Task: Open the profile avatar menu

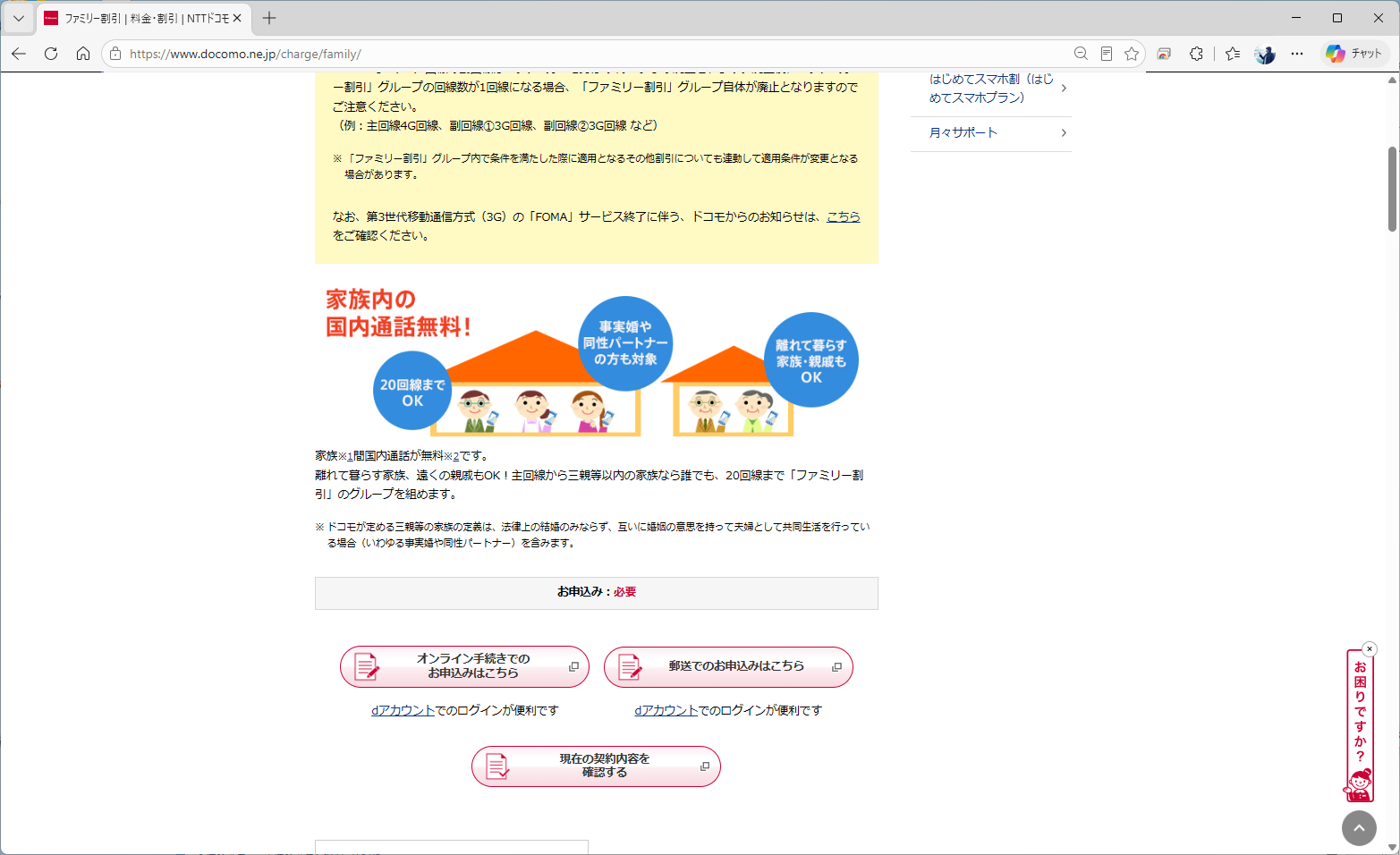Action: point(1265,54)
